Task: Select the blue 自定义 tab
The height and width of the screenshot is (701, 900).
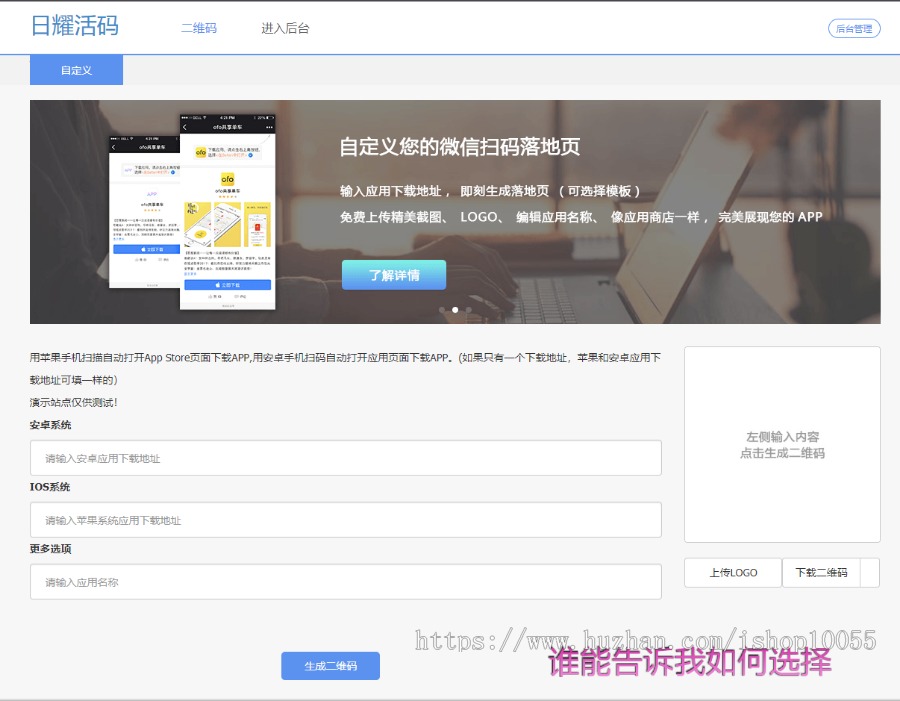Action: tap(76, 69)
